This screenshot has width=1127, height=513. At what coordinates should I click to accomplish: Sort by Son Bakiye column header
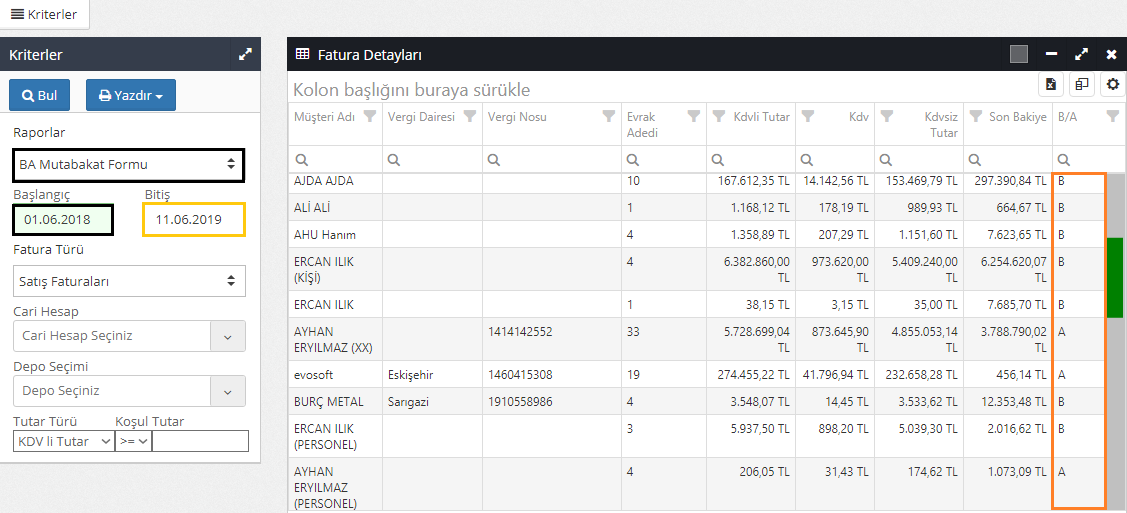point(1017,117)
